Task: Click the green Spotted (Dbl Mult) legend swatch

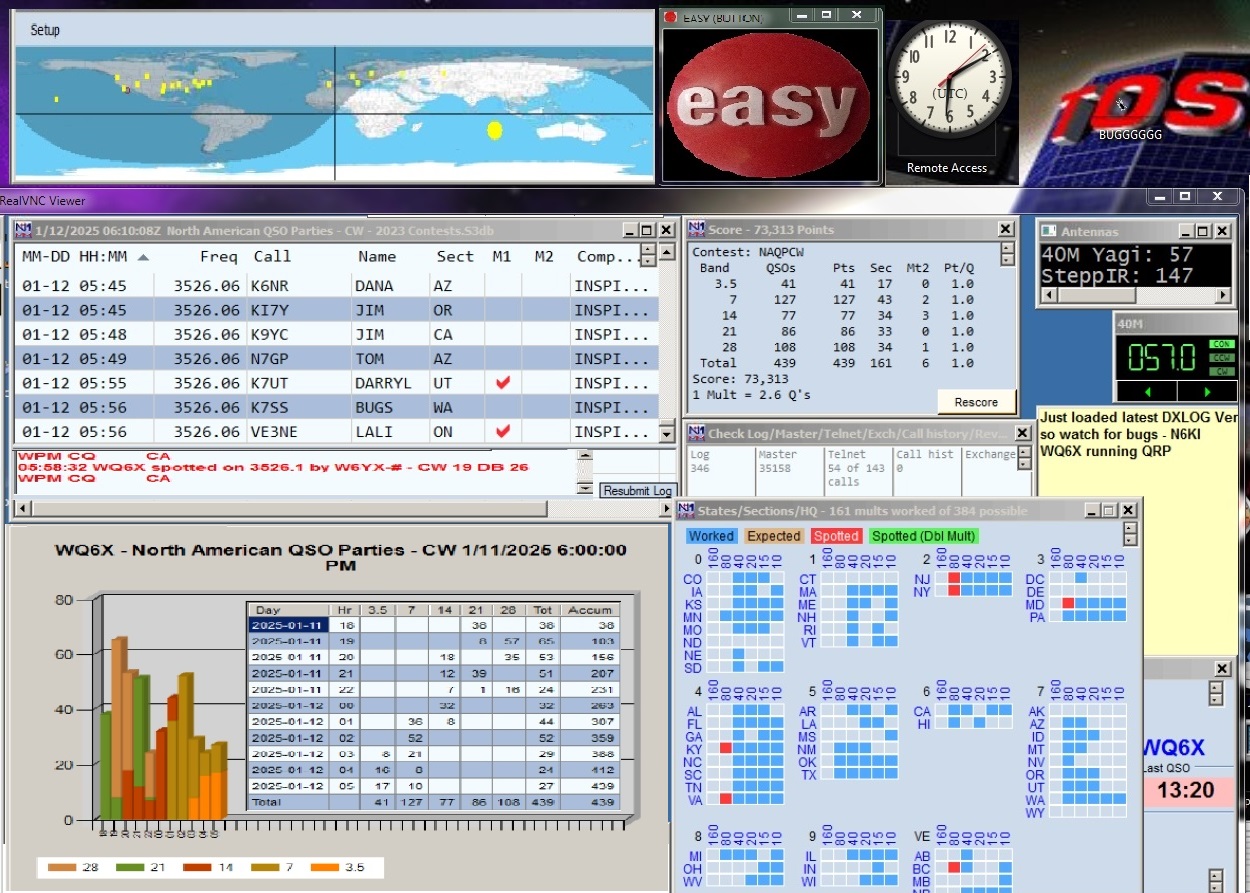Action: pyautogui.click(x=924, y=536)
